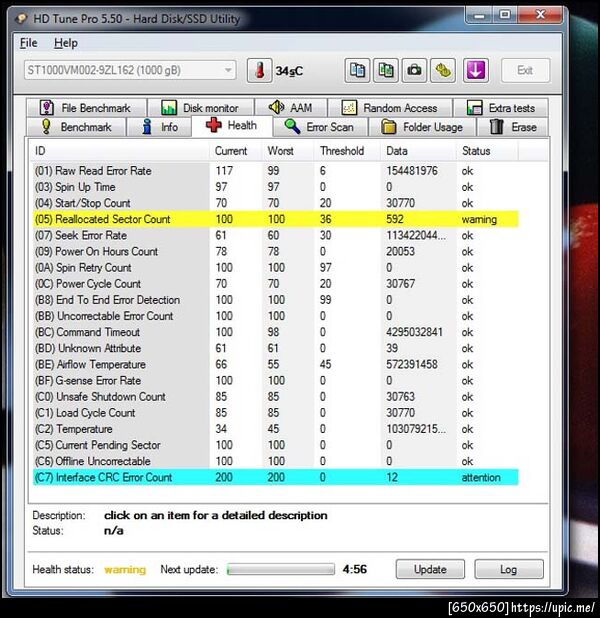Select the (C5) Current Pending Sector row

275,445
